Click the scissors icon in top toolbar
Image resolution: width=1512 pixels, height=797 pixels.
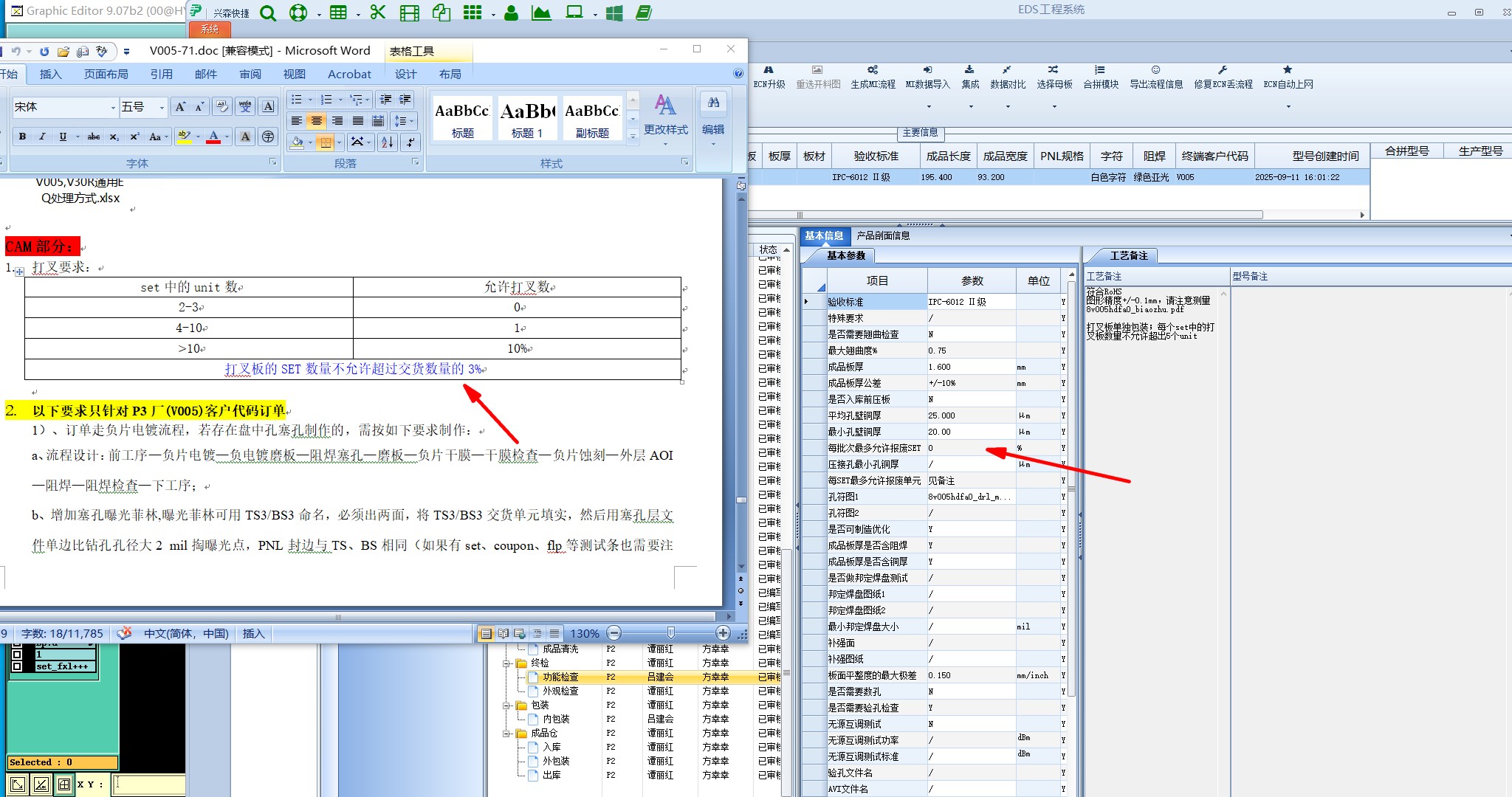(x=378, y=13)
